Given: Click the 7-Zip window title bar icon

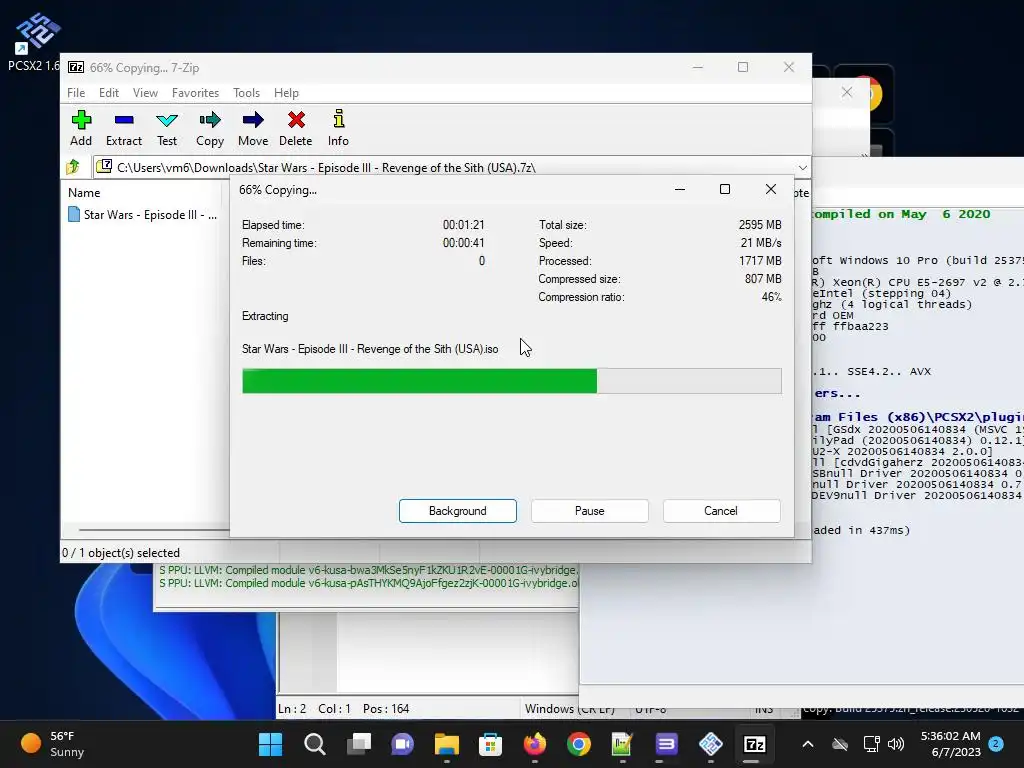Looking at the screenshot, I should click(76, 67).
